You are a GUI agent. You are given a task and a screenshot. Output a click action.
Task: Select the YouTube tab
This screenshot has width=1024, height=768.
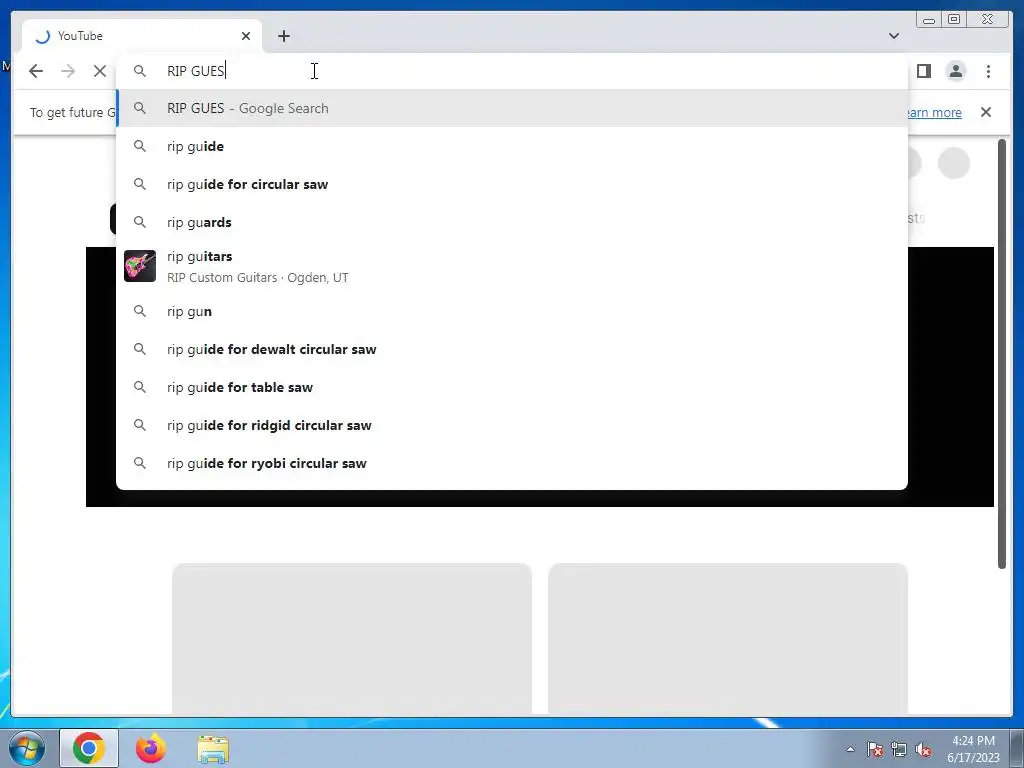coord(142,36)
